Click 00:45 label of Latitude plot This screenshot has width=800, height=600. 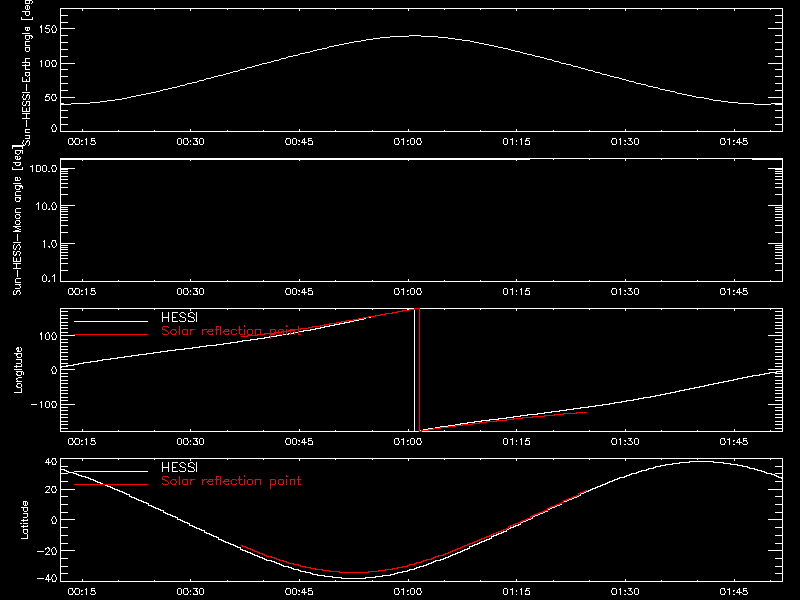(x=299, y=591)
